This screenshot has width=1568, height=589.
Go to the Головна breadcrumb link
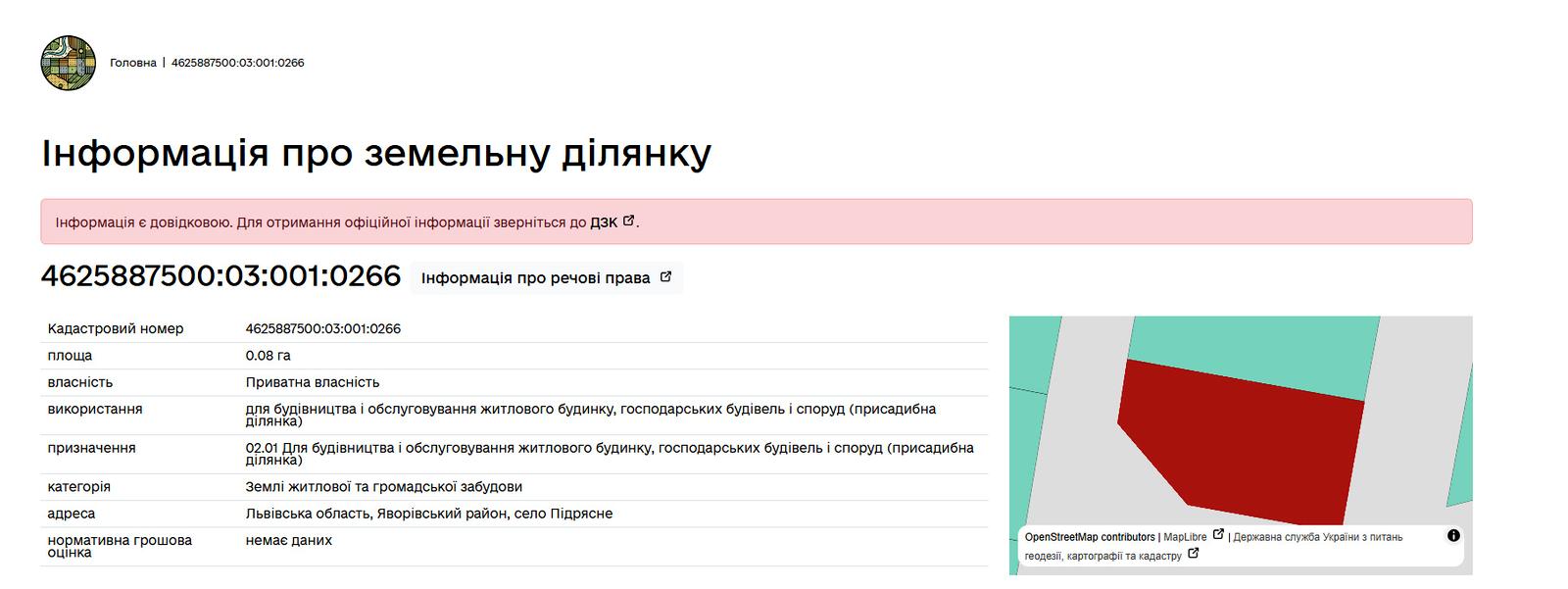click(x=132, y=63)
